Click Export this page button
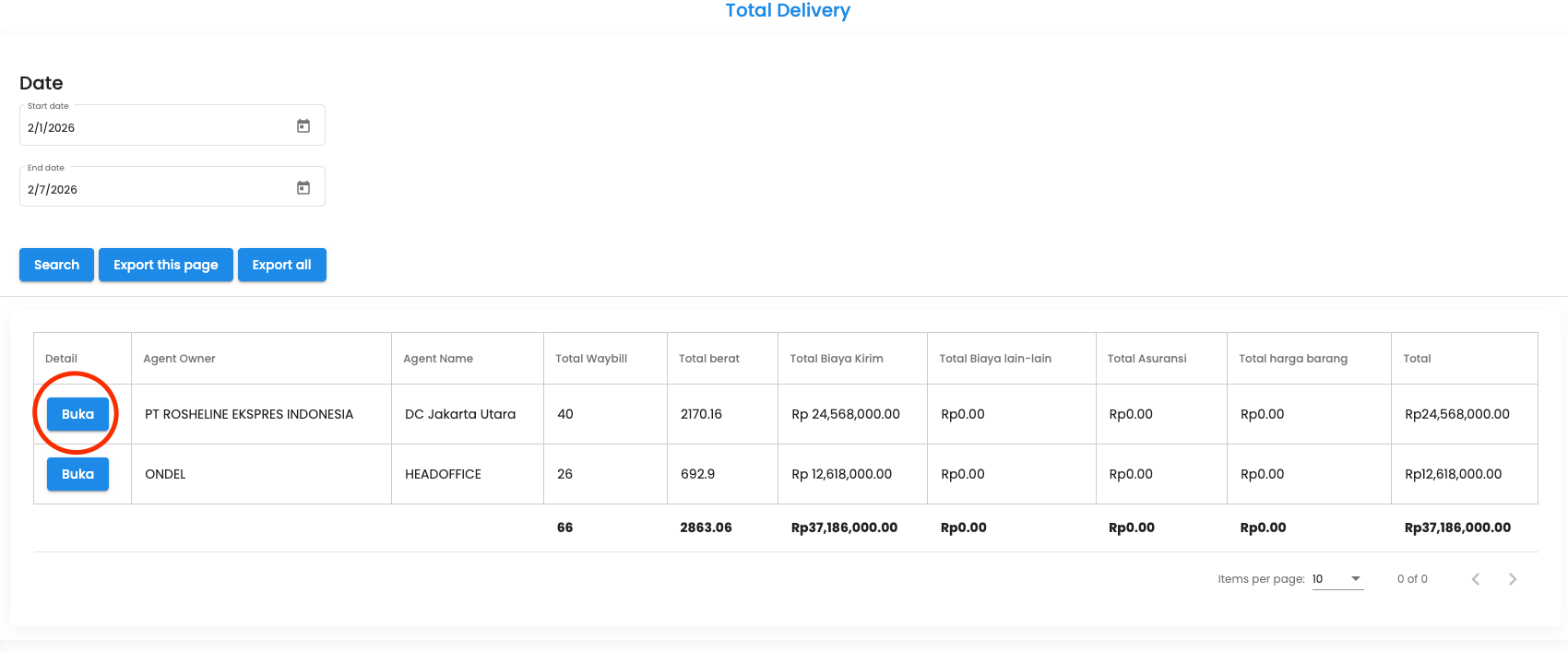Image resolution: width=1568 pixels, height=652 pixels. [166, 265]
